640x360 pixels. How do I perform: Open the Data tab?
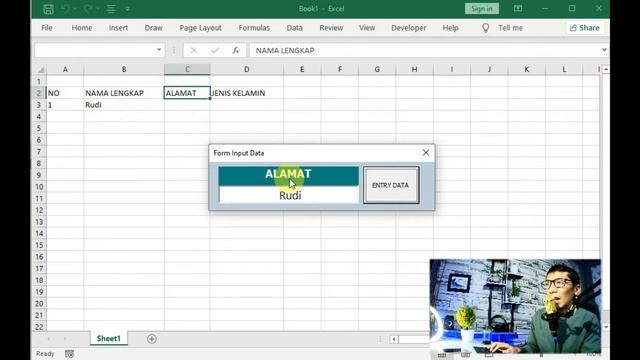(x=294, y=28)
